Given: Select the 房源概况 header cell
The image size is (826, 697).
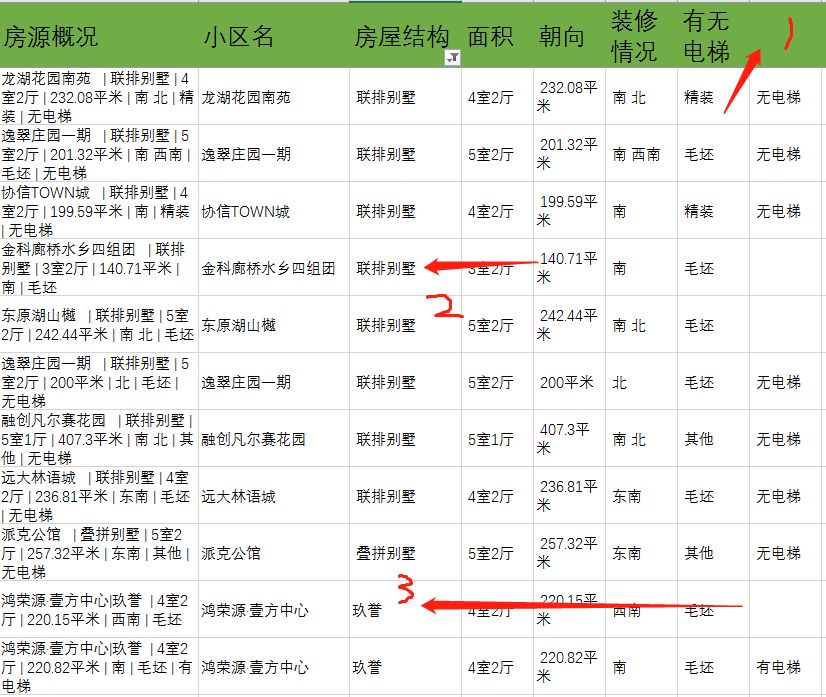Looking at the screenshot, I should click(x=99, y=35).
